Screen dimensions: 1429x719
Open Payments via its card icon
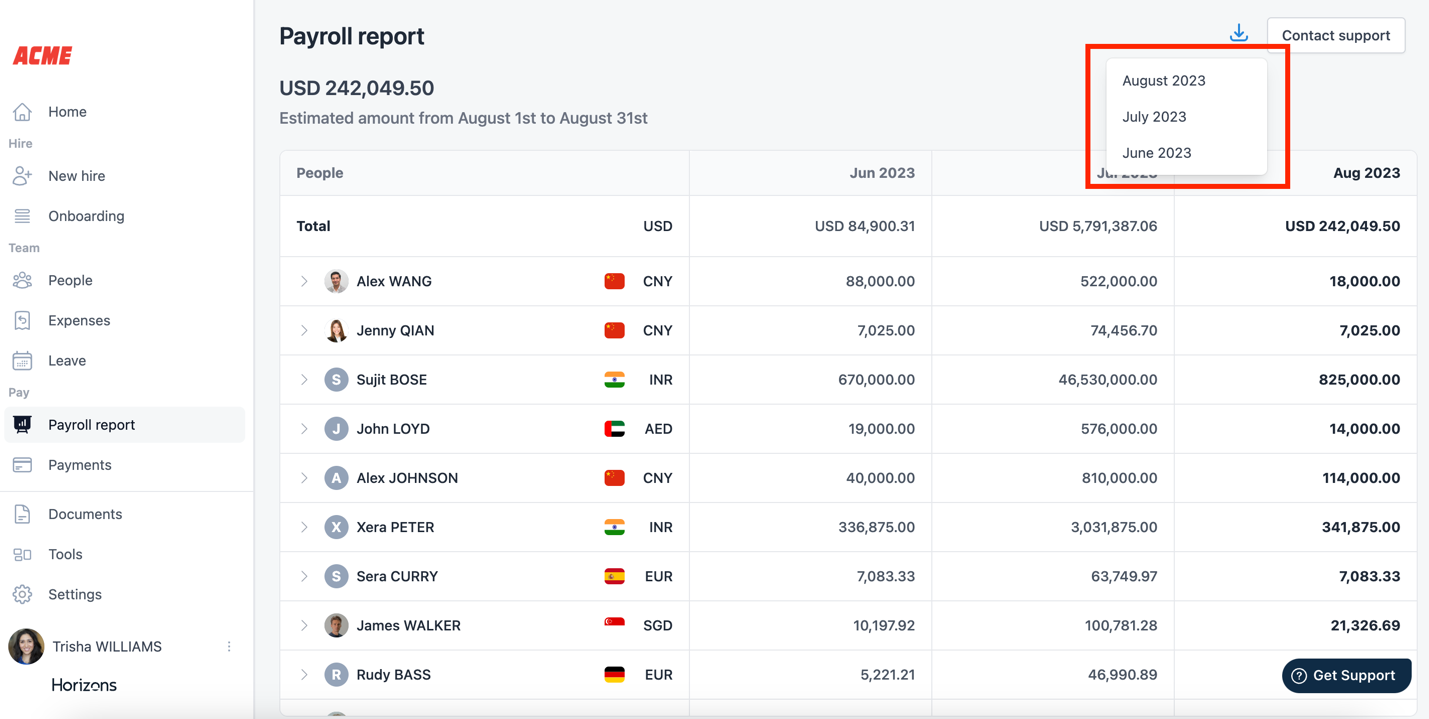pyautogui.click(x=22, y=465)
